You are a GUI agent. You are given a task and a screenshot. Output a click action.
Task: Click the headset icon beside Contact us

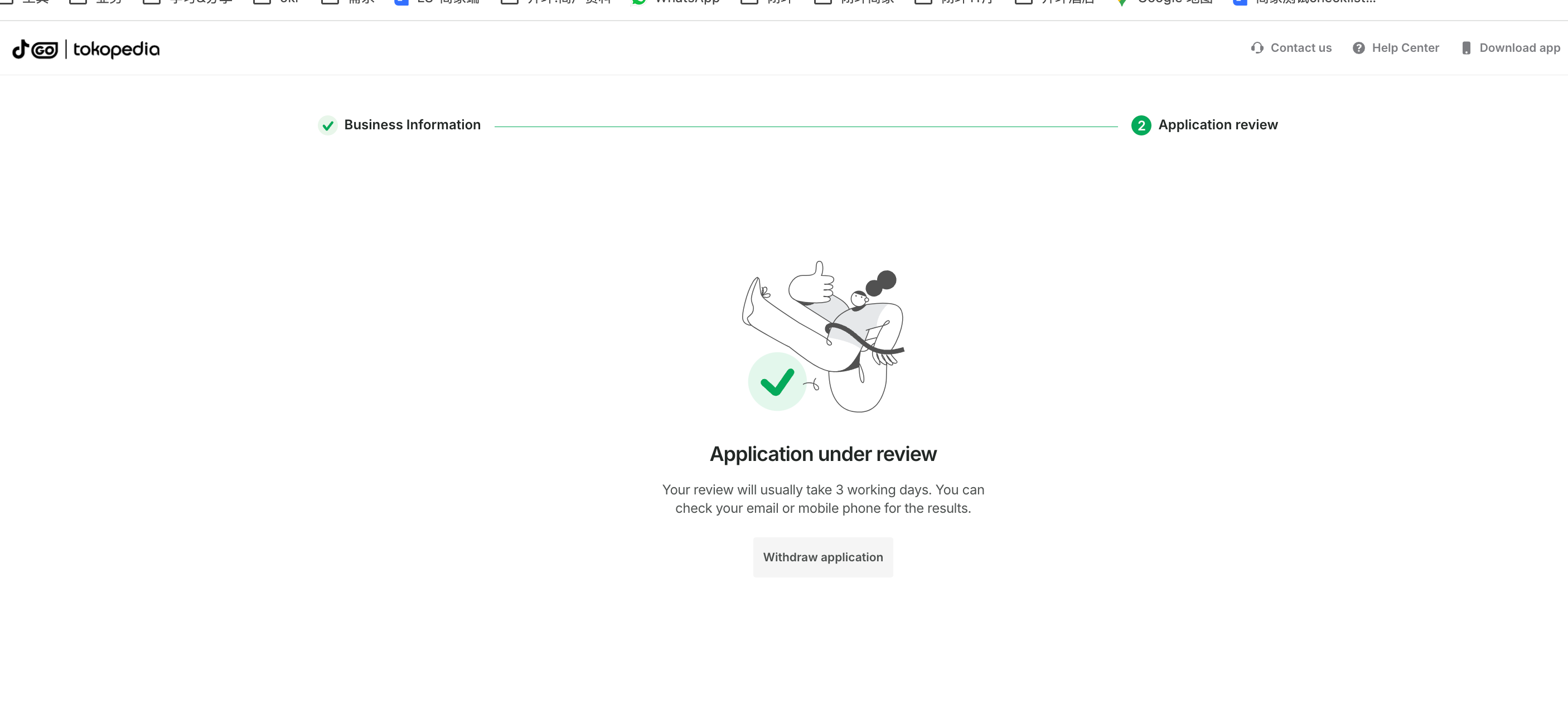tap(1257, 48)
